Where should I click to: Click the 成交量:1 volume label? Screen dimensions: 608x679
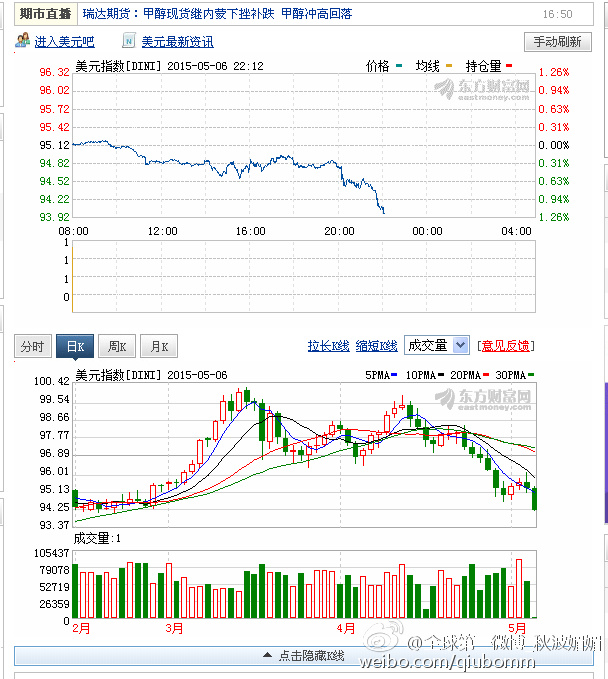[x=97, y=538]
